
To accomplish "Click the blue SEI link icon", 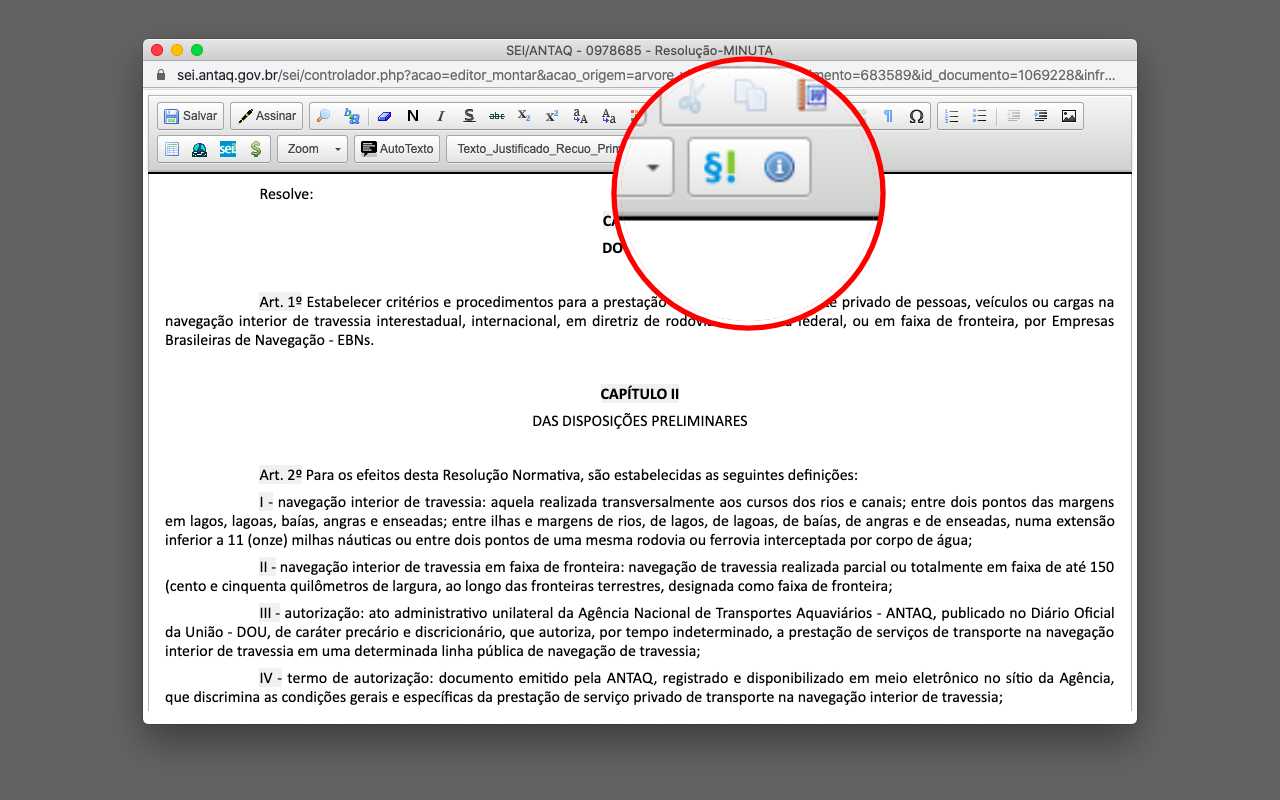I will [x=228, y=149].
